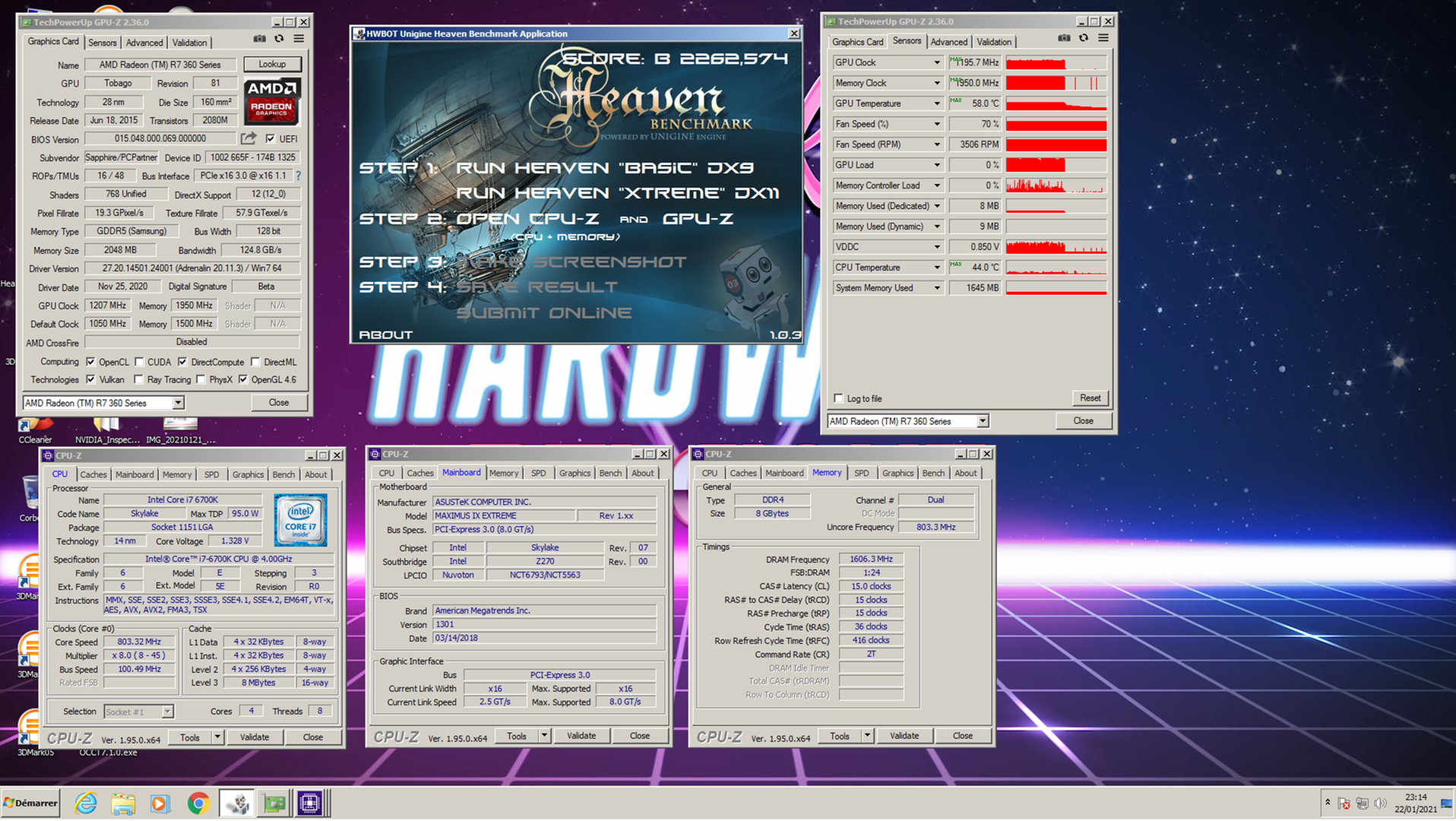Open Graphics Card tab in GPU-Z Sensors window

point(857,42)
